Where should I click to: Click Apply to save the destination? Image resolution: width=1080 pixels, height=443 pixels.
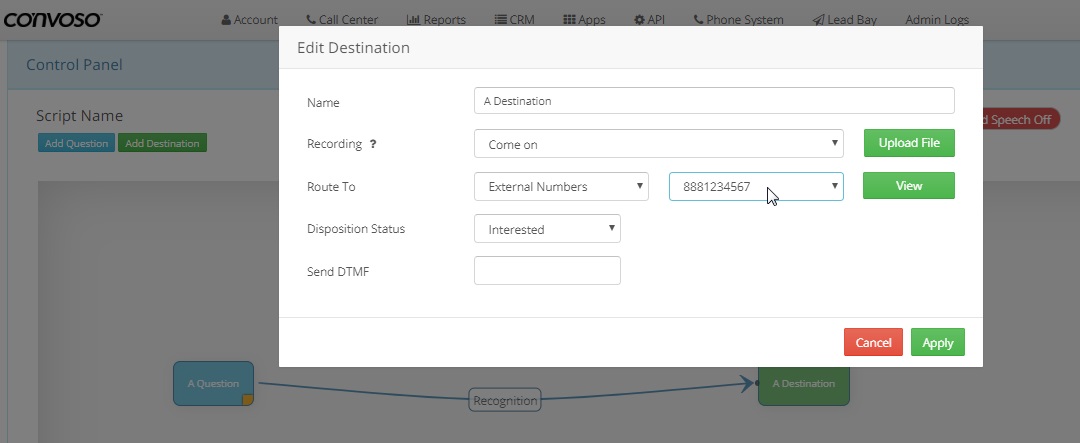[x=937, y=342]
